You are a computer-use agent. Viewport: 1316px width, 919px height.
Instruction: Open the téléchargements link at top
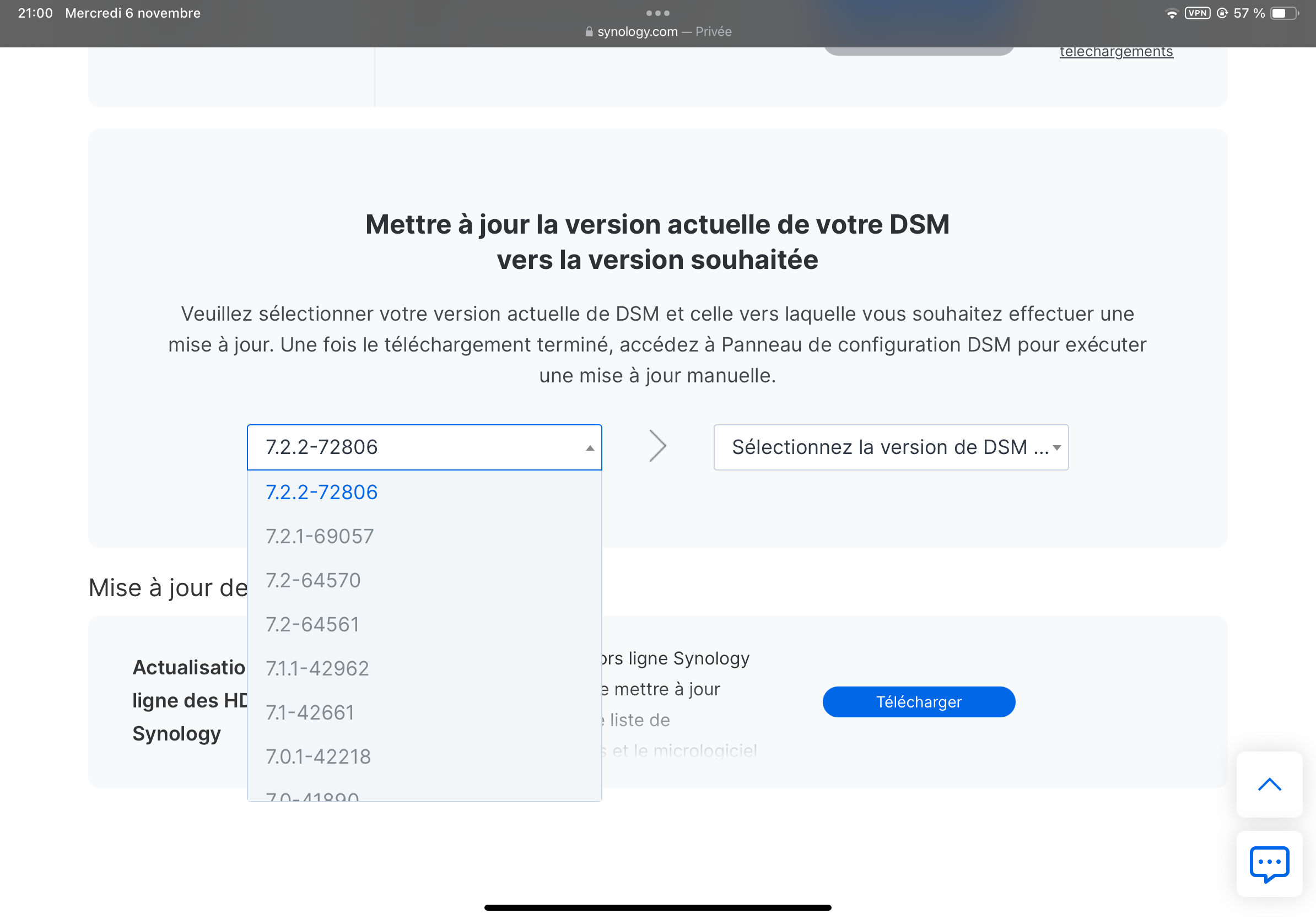click(1116, 52)
